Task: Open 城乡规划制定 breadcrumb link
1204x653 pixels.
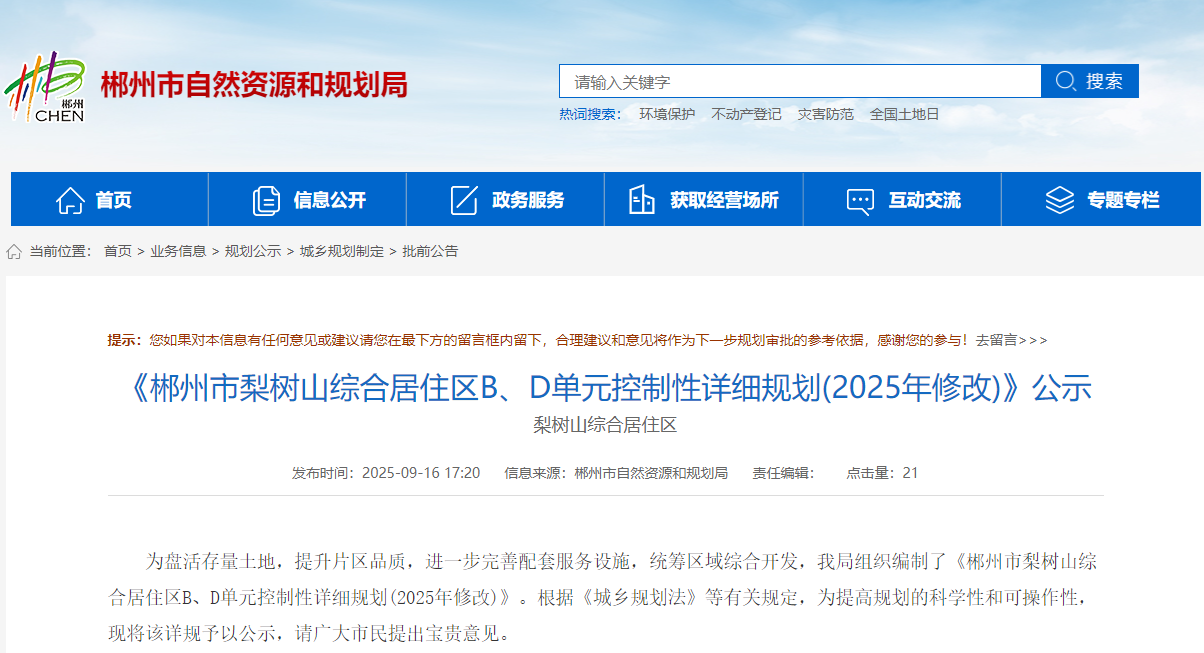Action: point(342,252)
